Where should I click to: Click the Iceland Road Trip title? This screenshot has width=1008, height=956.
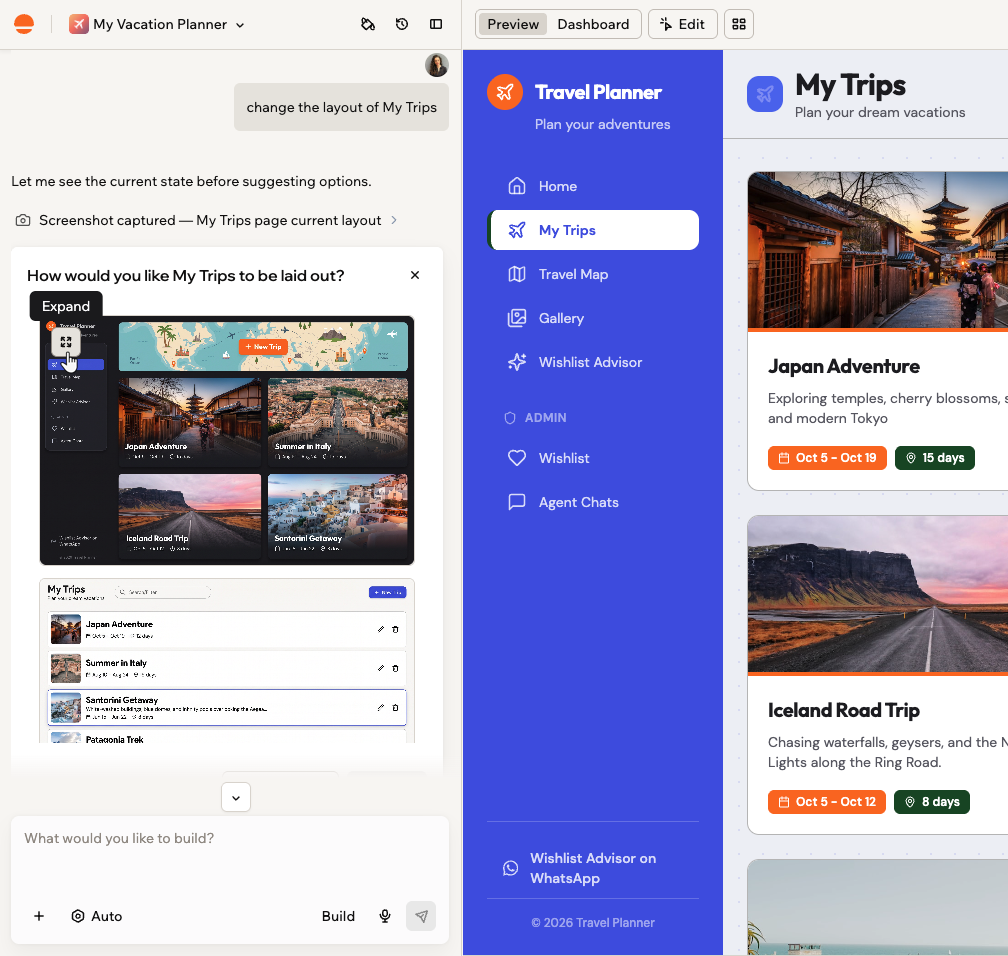[x=843, y=710]
